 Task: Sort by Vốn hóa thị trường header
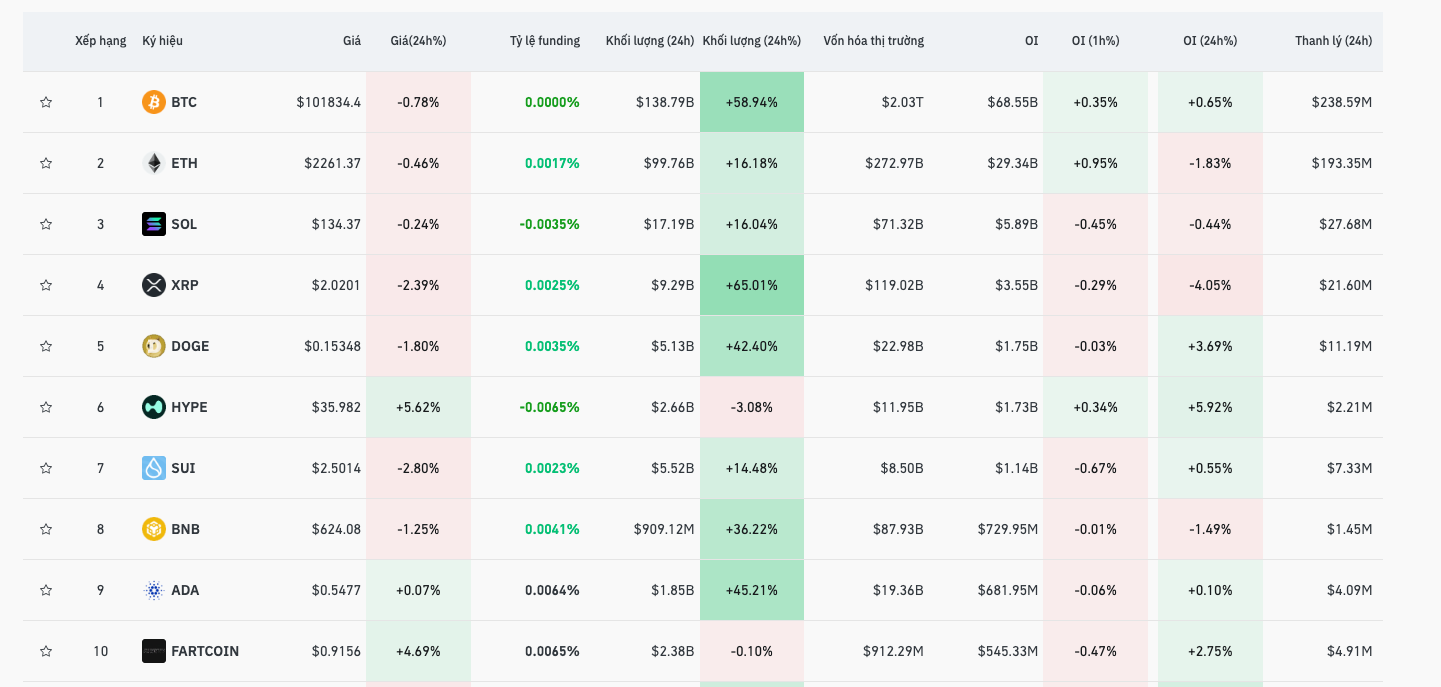pyautogui.click(x=873, y=41)
